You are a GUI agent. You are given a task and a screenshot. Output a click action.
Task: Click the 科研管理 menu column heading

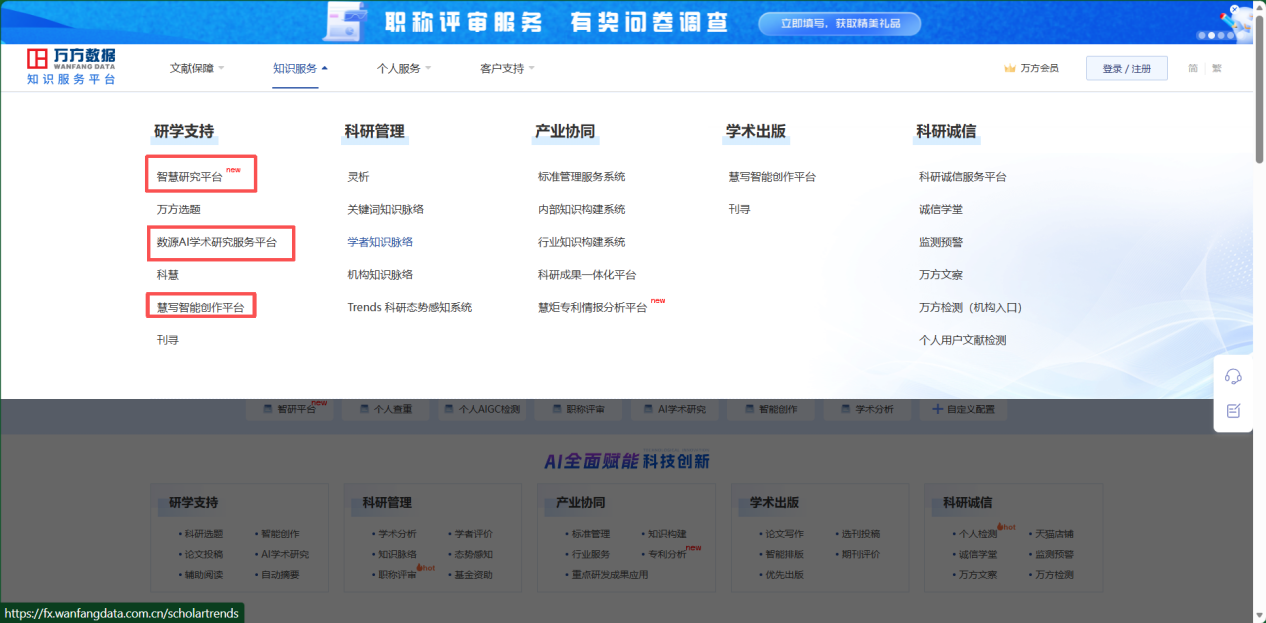[x=375, y=131]
